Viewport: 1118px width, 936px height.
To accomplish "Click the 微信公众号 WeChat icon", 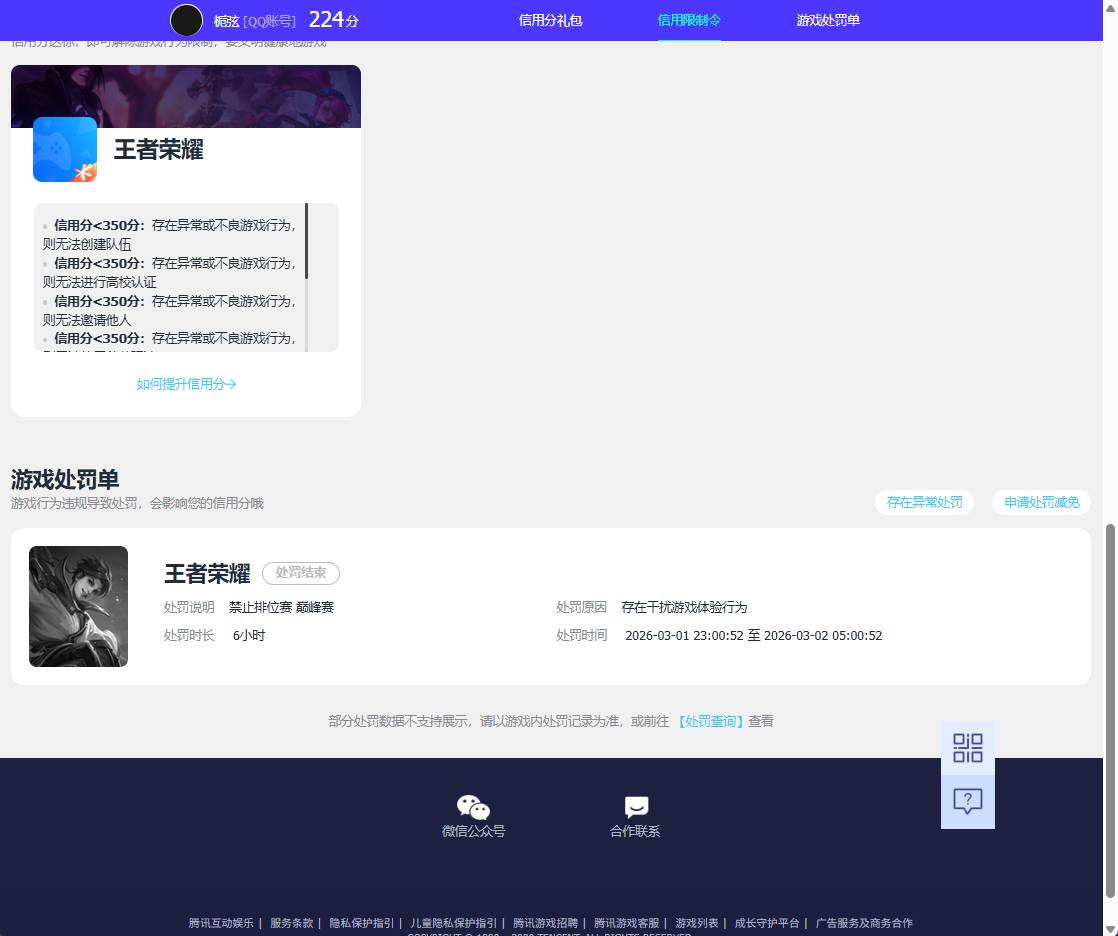I will [x=473, y=808].
